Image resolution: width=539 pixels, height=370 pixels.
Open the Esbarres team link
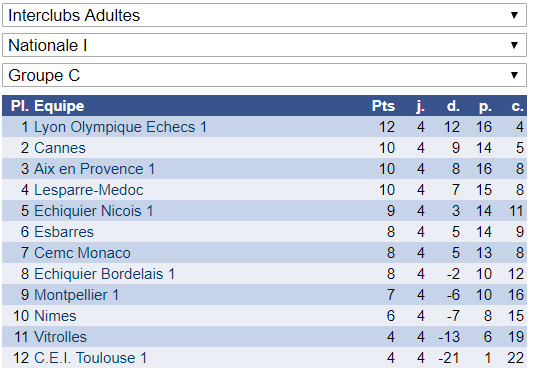[x=64, y=232]
